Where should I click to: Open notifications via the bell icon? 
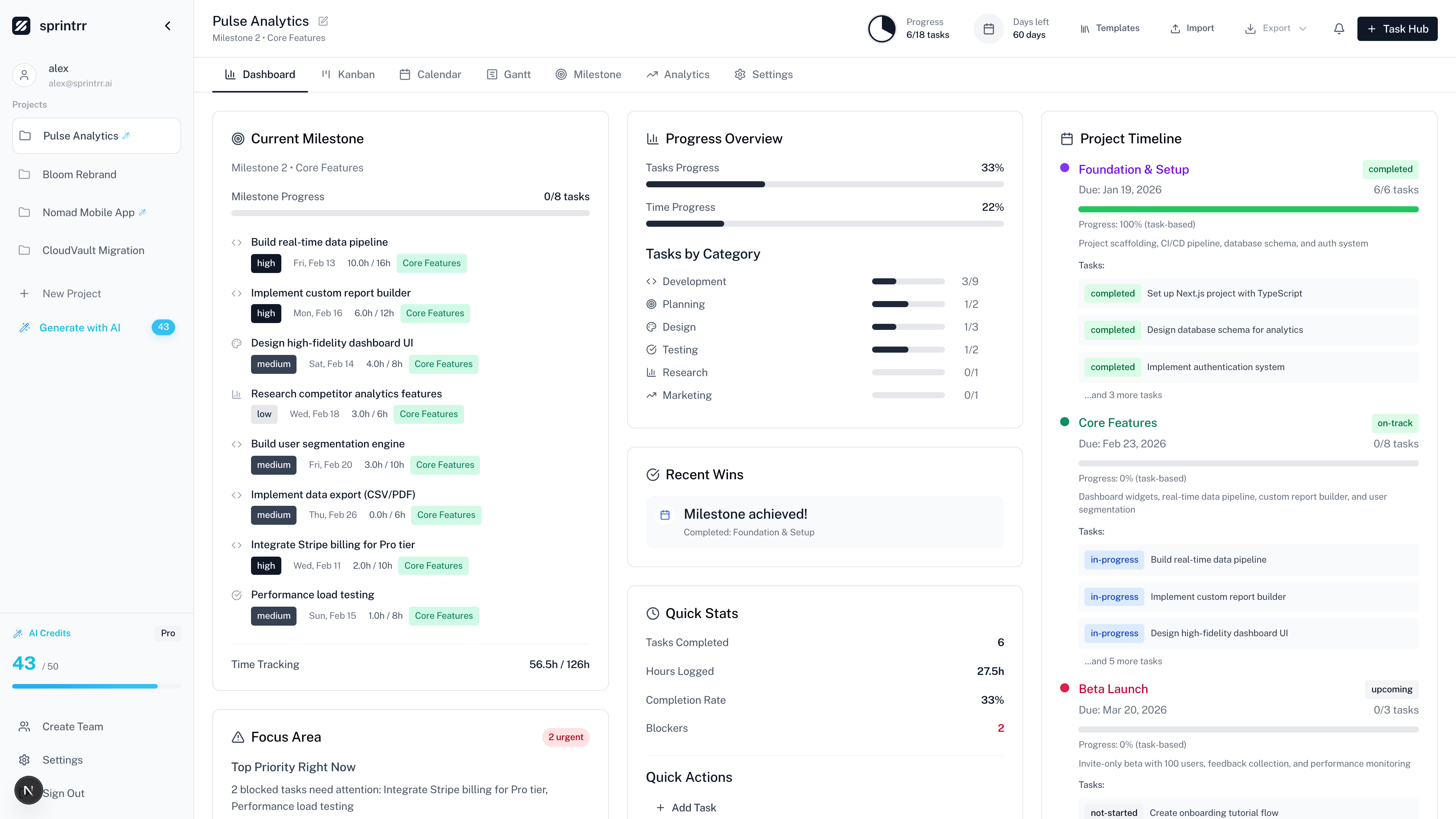click(1338, 28)
